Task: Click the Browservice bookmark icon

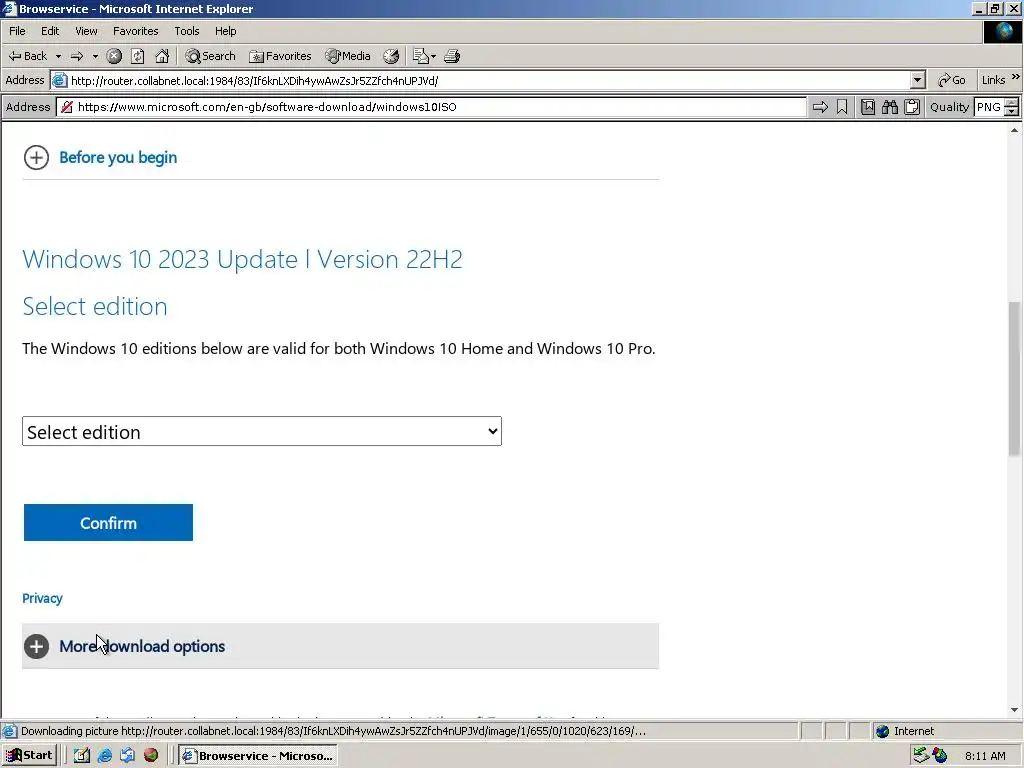Action: [842, 107]
